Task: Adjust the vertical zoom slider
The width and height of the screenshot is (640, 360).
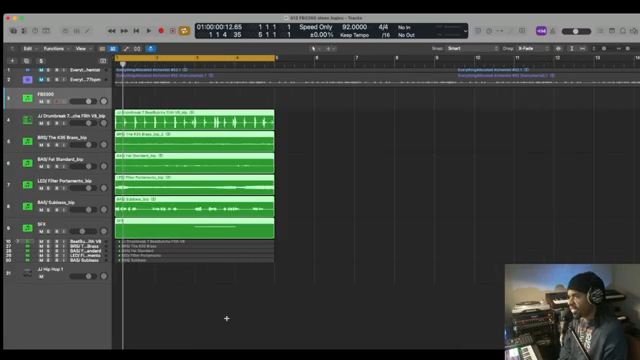Action: coord(603,49)
